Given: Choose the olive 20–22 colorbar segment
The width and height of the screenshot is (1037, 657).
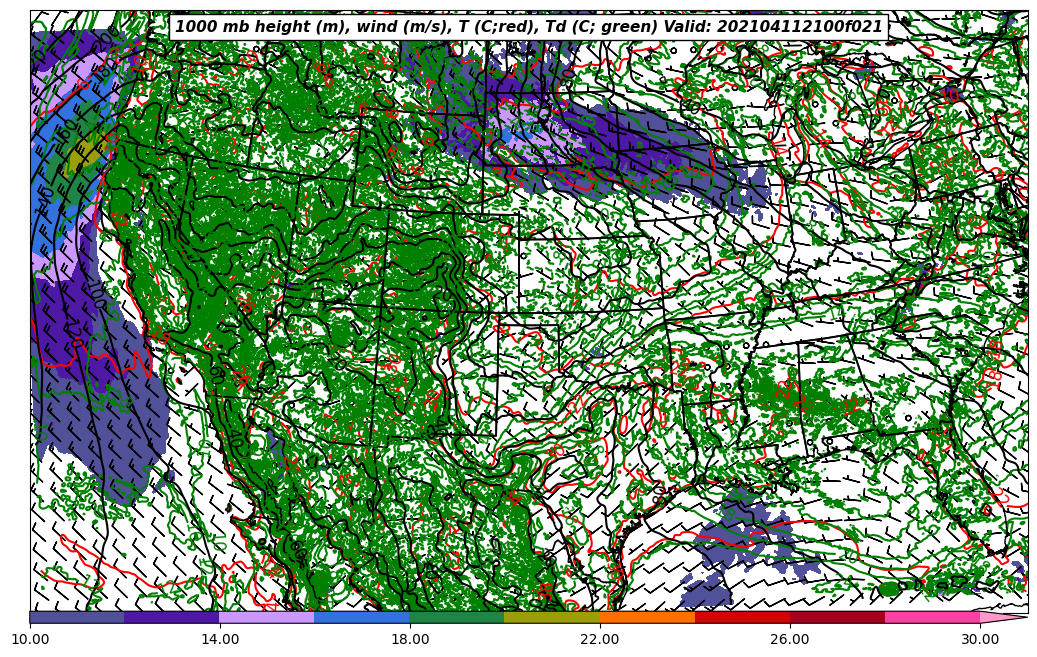Looking at the screenshot, I should click(552, 617).
